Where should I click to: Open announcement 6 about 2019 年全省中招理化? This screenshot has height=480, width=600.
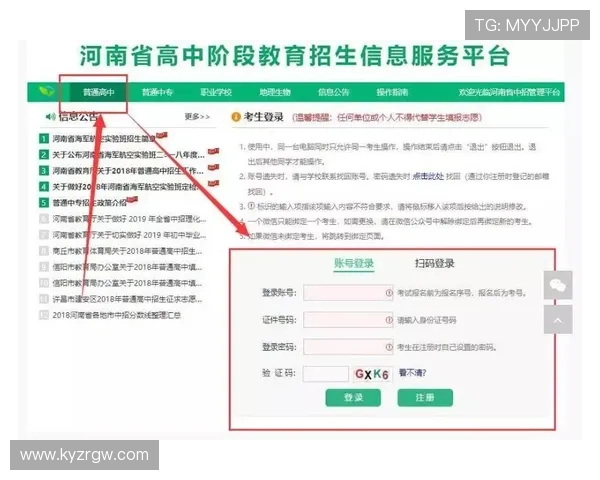coord(129,219)
